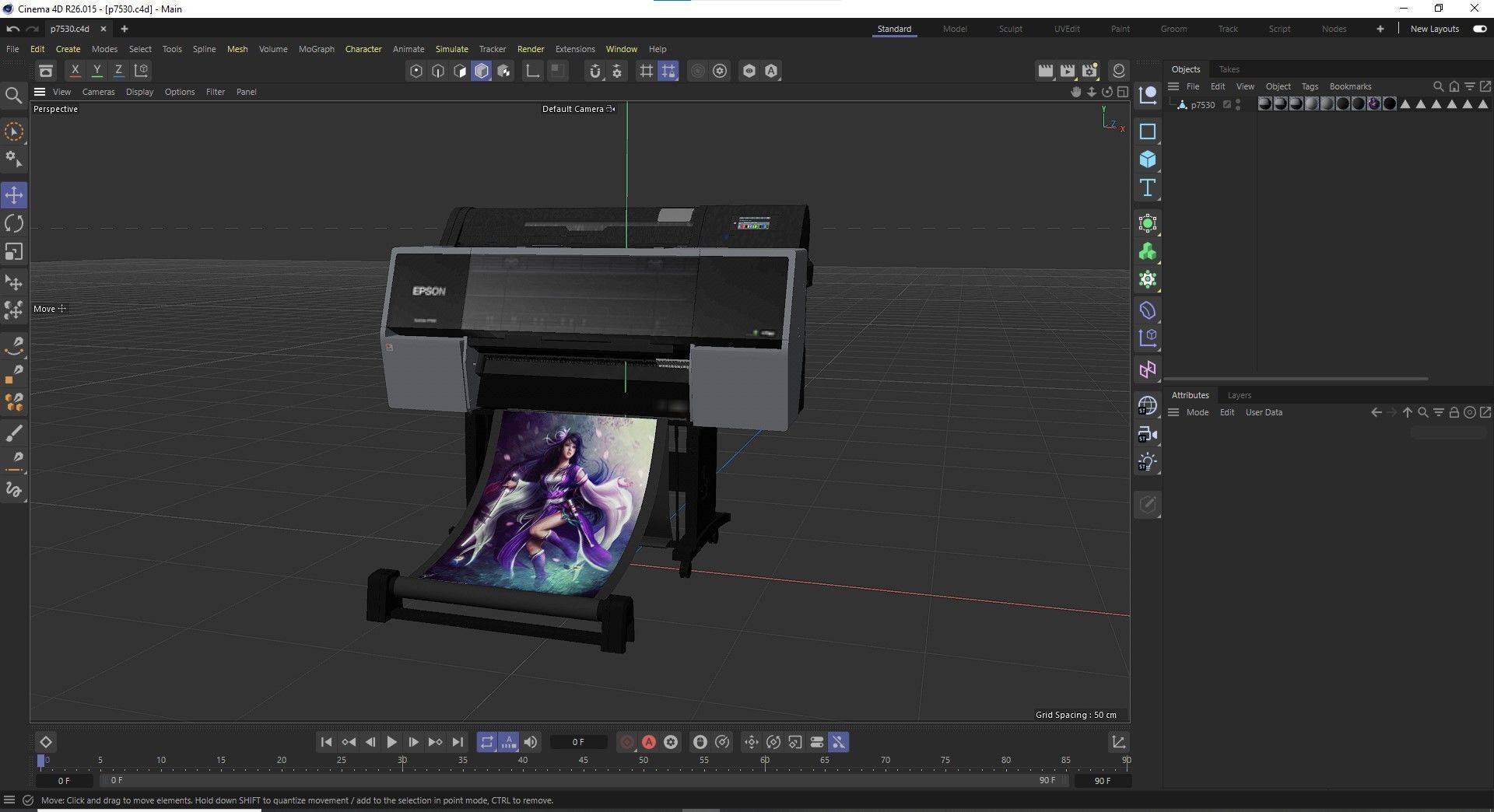
Task: Go to start of animation
Action: click(x=326, y=742)
